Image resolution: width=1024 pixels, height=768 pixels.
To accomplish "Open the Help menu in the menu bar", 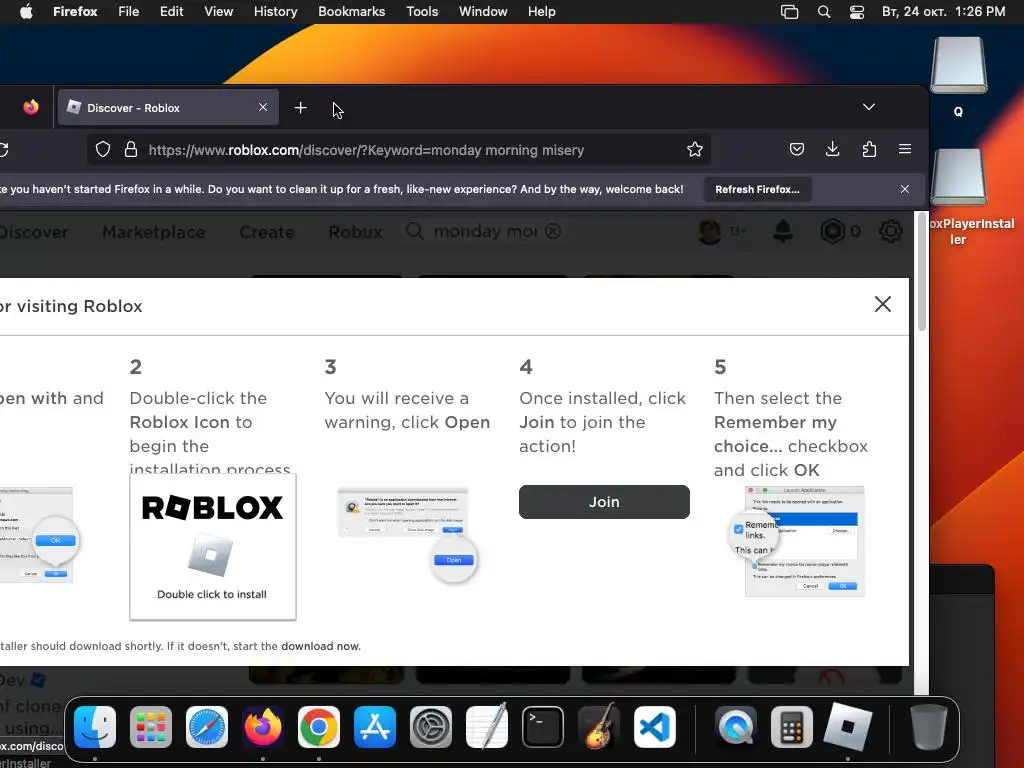I will tap(541, 12).
